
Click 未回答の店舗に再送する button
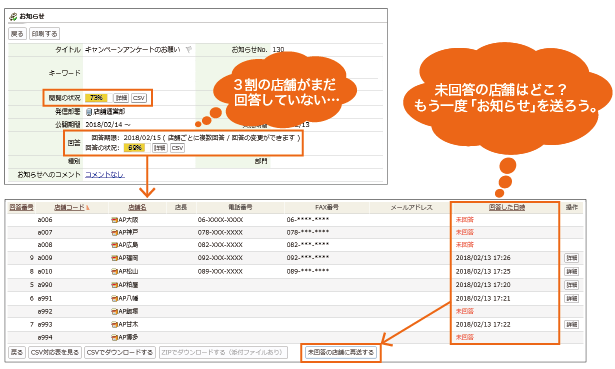point(341,352)
